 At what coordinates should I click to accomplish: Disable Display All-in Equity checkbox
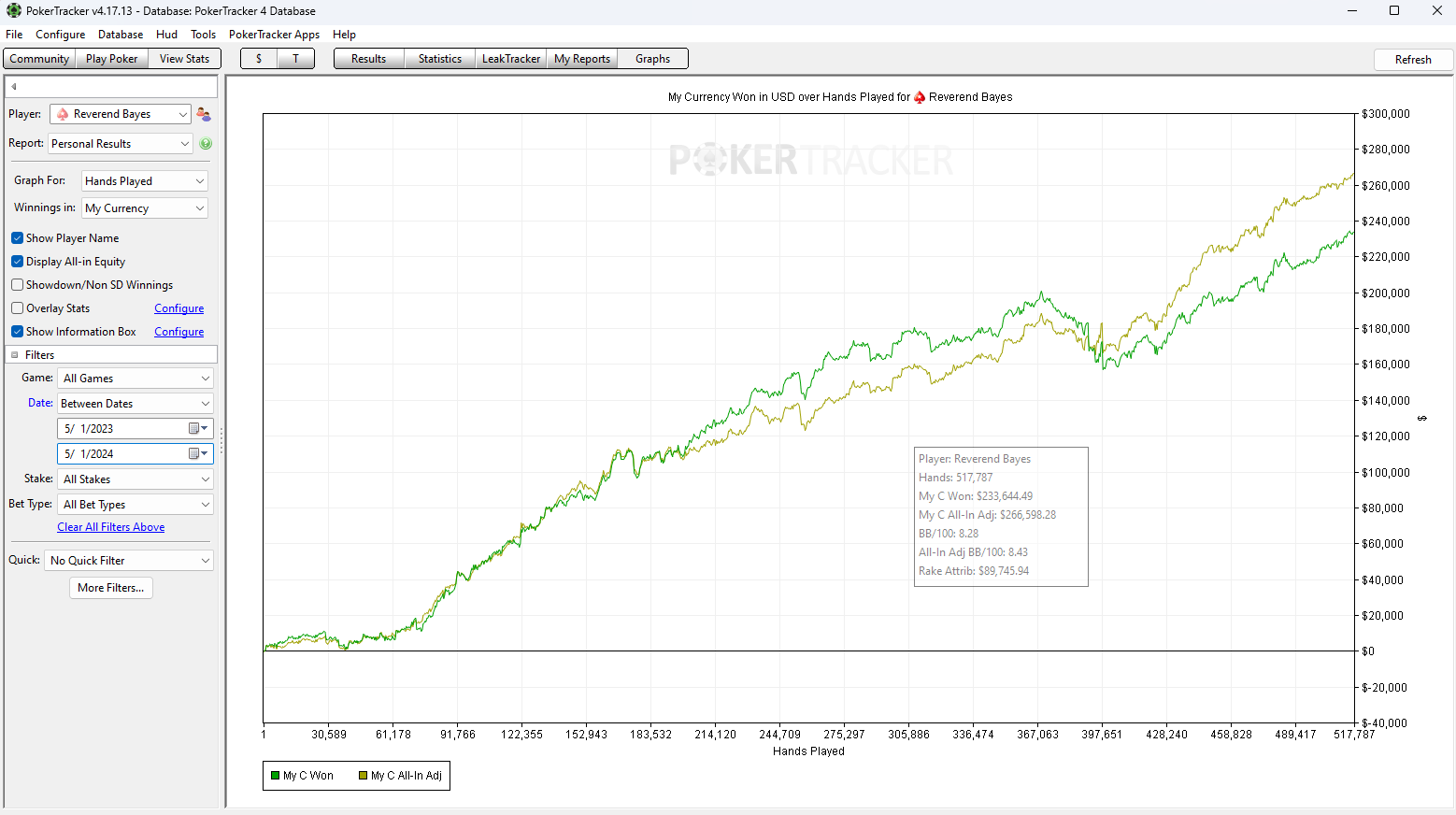pos(18,262)
